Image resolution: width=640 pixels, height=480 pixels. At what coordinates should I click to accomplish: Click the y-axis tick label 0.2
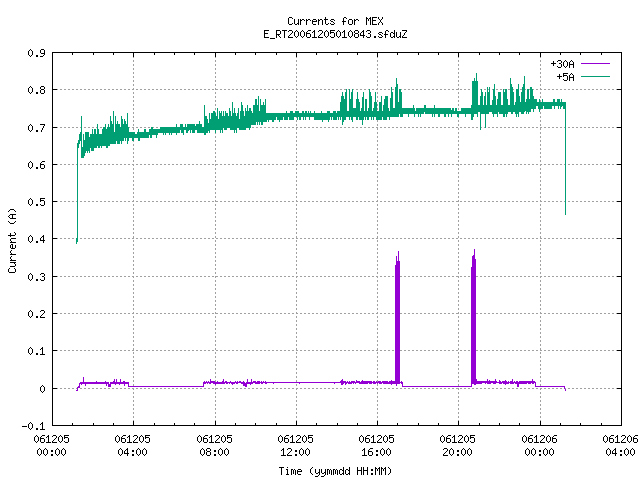pos(36,314)
